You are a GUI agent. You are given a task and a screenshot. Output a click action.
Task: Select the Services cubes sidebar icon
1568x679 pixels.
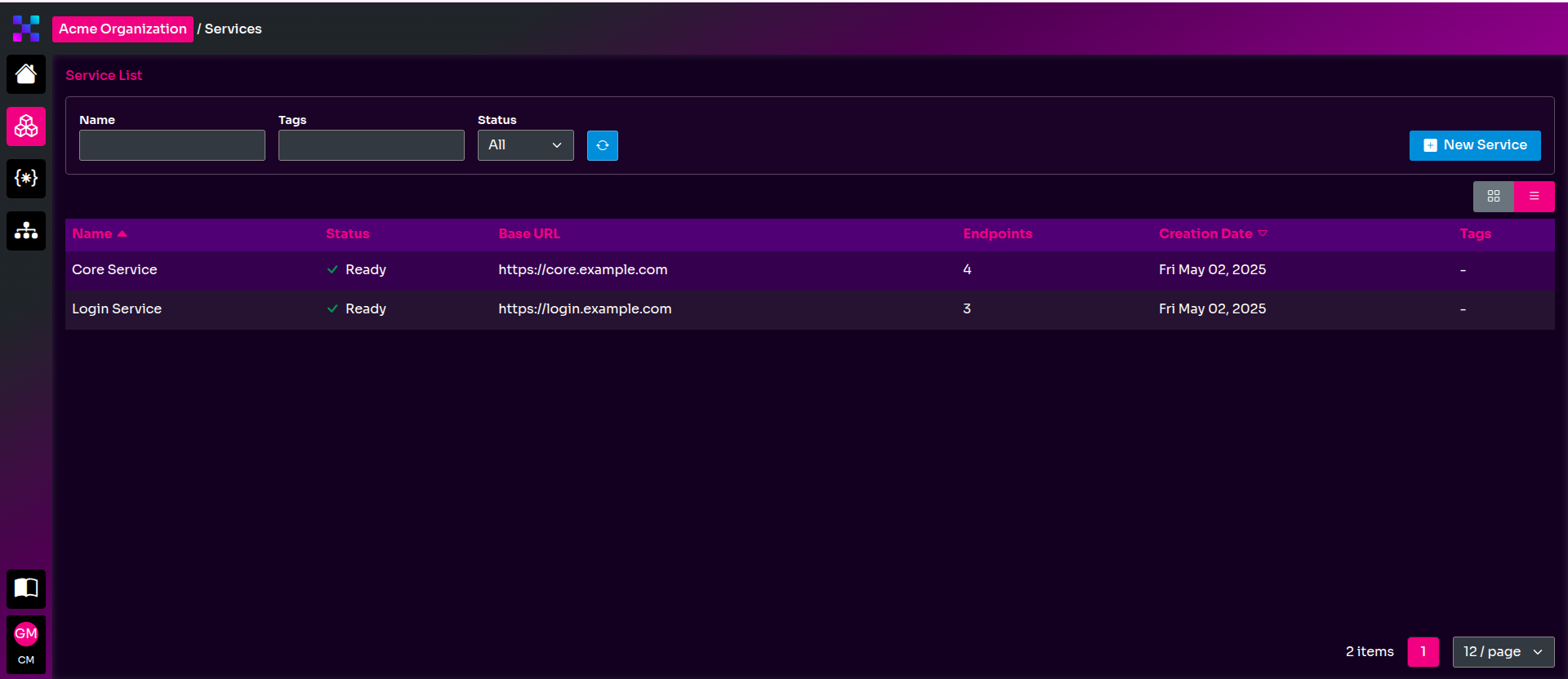(26, 126)
